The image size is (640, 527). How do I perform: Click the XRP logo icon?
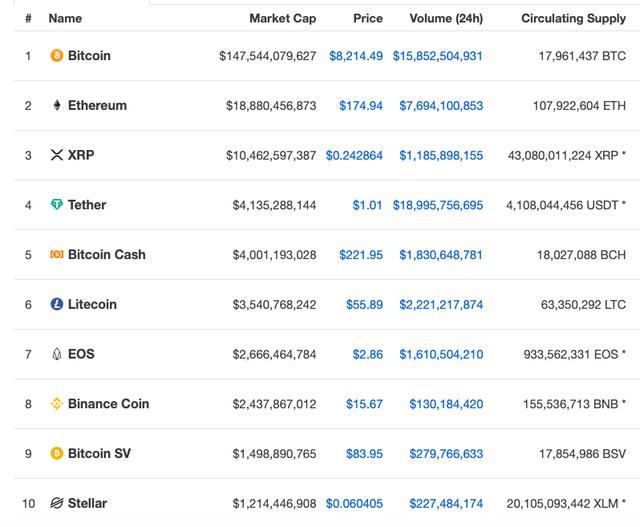click(56, 155)
